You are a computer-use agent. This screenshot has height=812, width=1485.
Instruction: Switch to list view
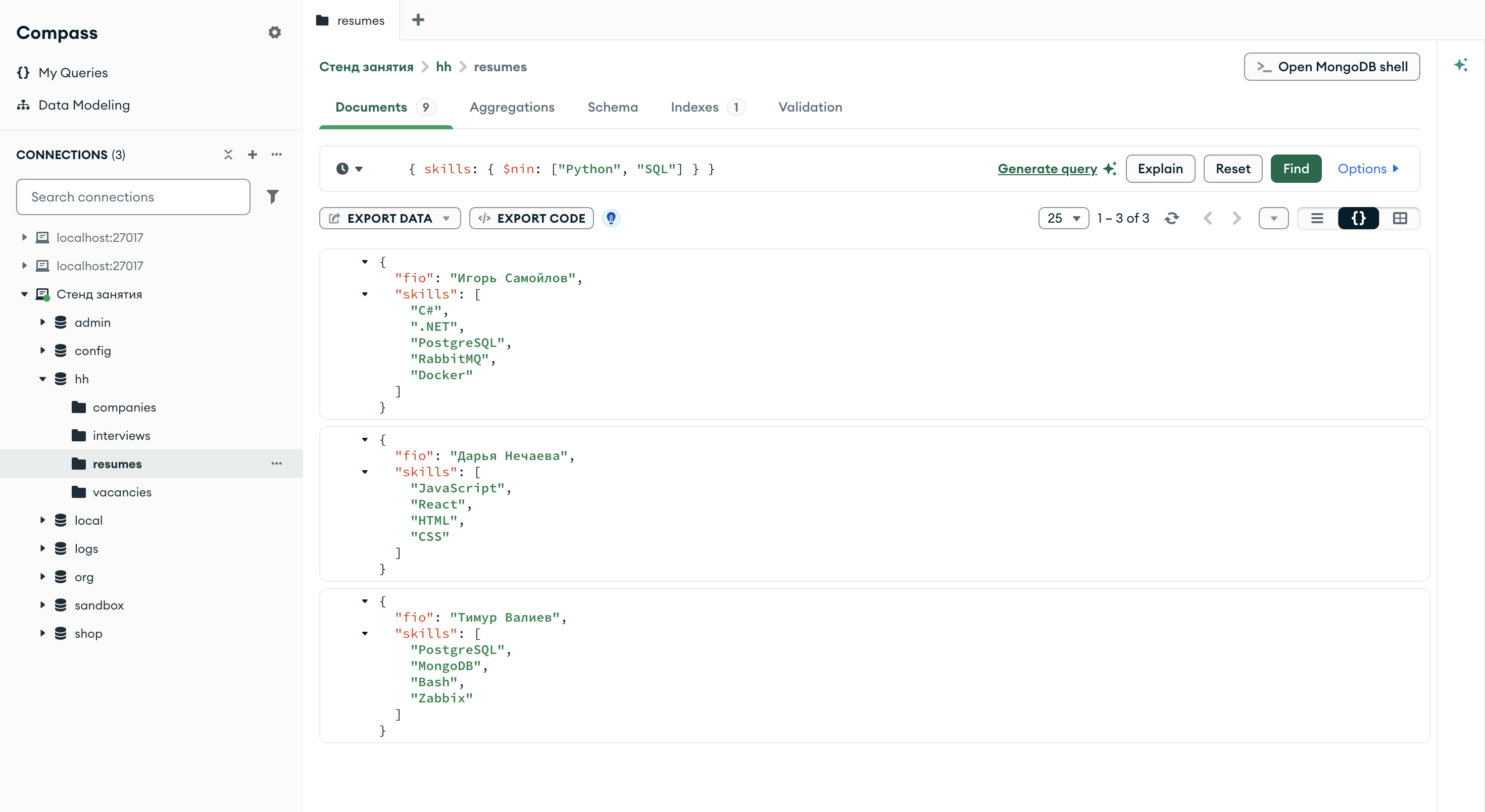tap(1317, 219)
